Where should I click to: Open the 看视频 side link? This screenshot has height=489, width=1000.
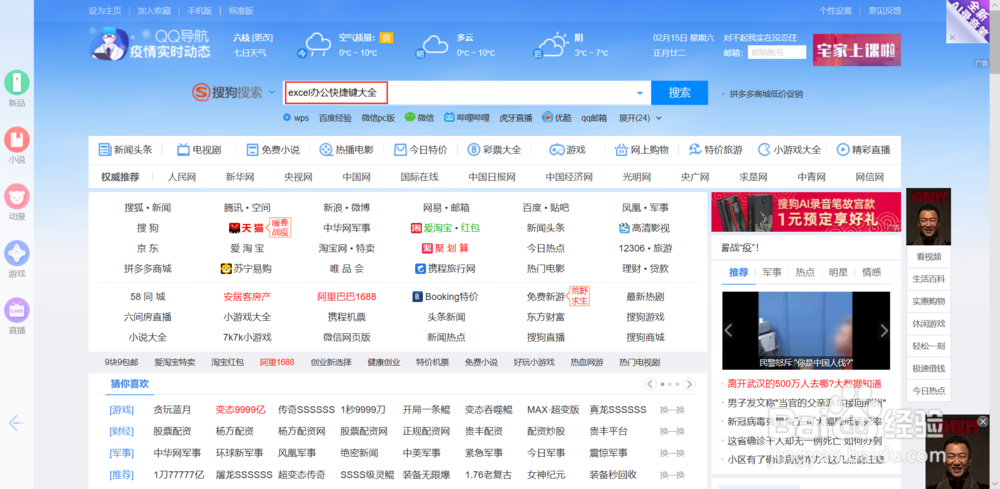[x=929, y=257]
